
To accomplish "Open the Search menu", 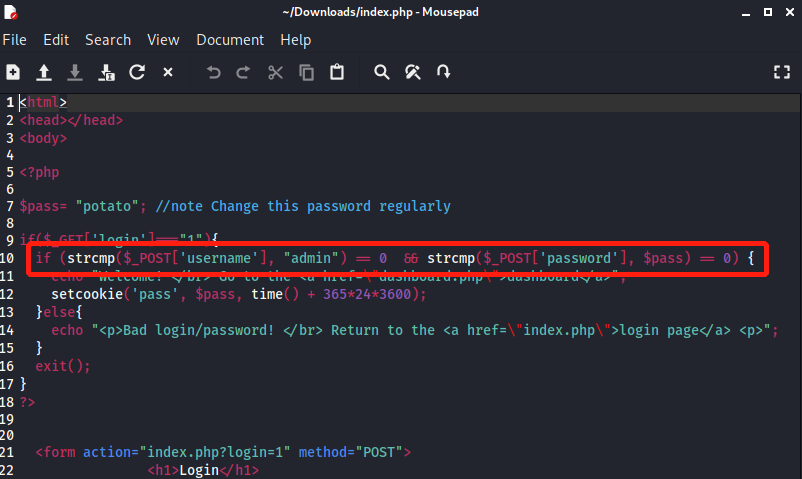I will (108, 40).
